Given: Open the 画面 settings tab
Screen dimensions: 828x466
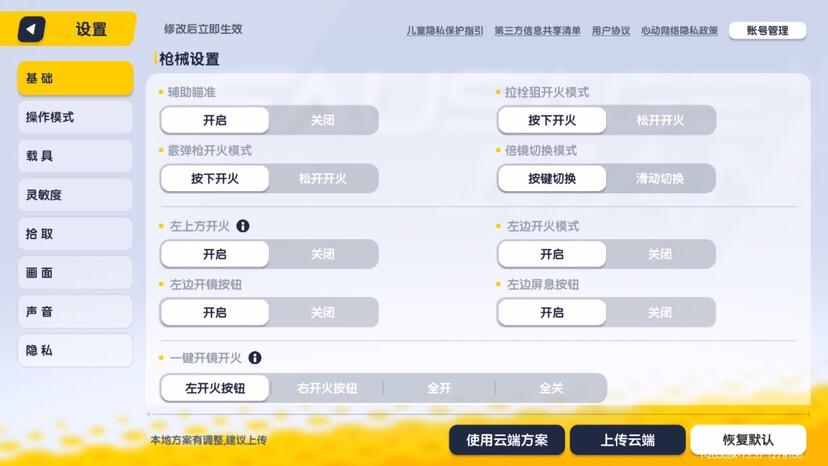Looking at the screenshot, I should pos(75,273).
